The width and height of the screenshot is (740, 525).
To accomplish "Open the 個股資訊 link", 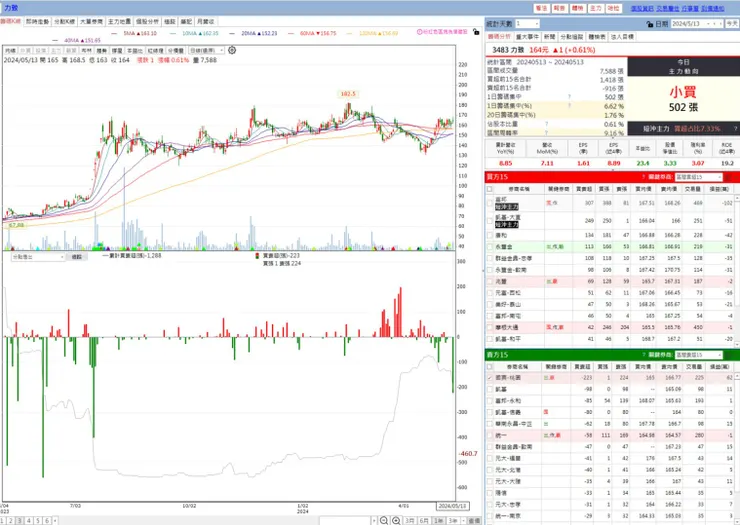I will click(x=642, y=8).
